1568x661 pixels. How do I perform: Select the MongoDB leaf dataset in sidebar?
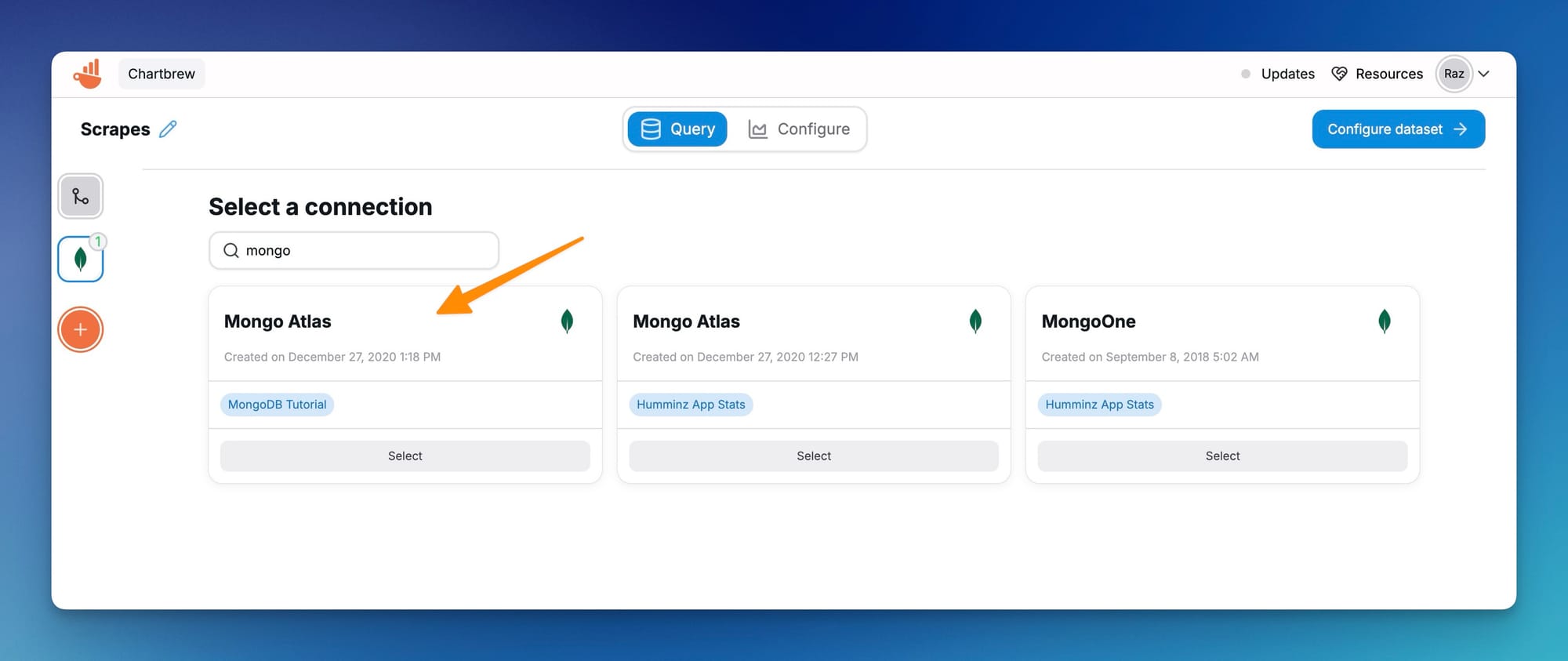click(81, 259)
